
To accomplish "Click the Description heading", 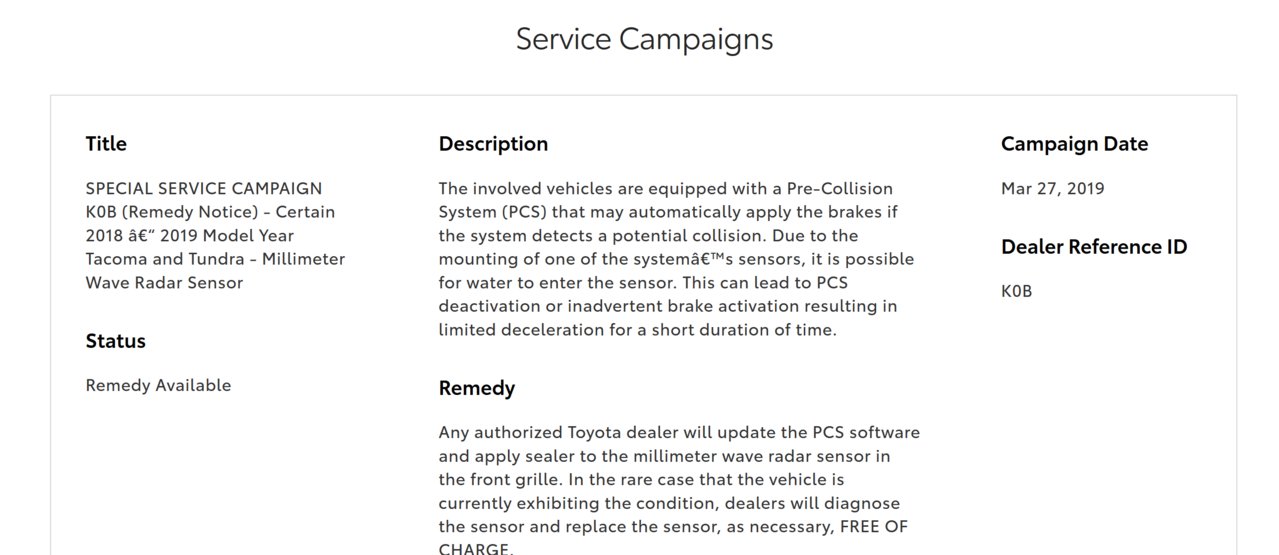I will 493,144.
